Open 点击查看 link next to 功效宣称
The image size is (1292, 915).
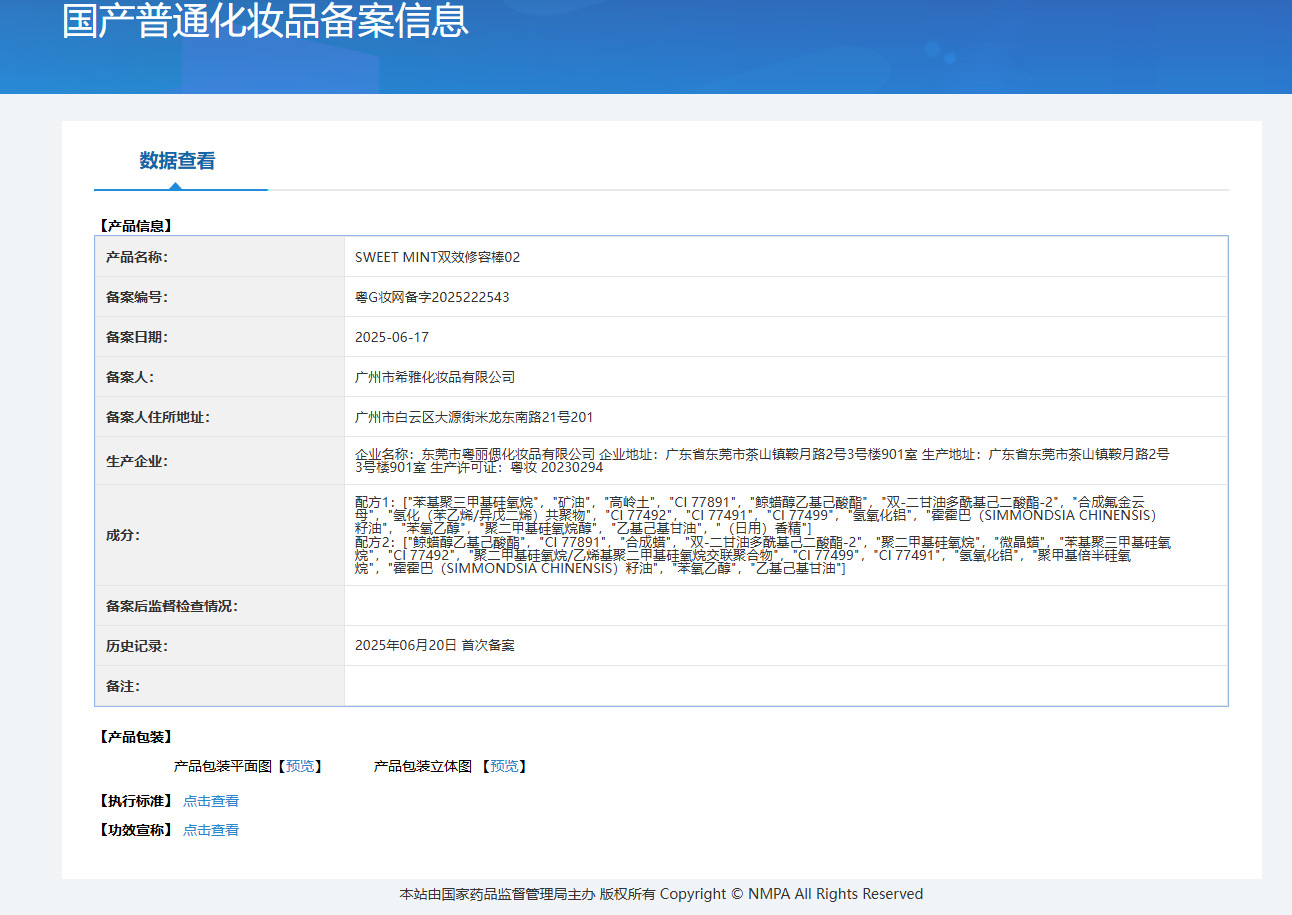click(211, 830)
